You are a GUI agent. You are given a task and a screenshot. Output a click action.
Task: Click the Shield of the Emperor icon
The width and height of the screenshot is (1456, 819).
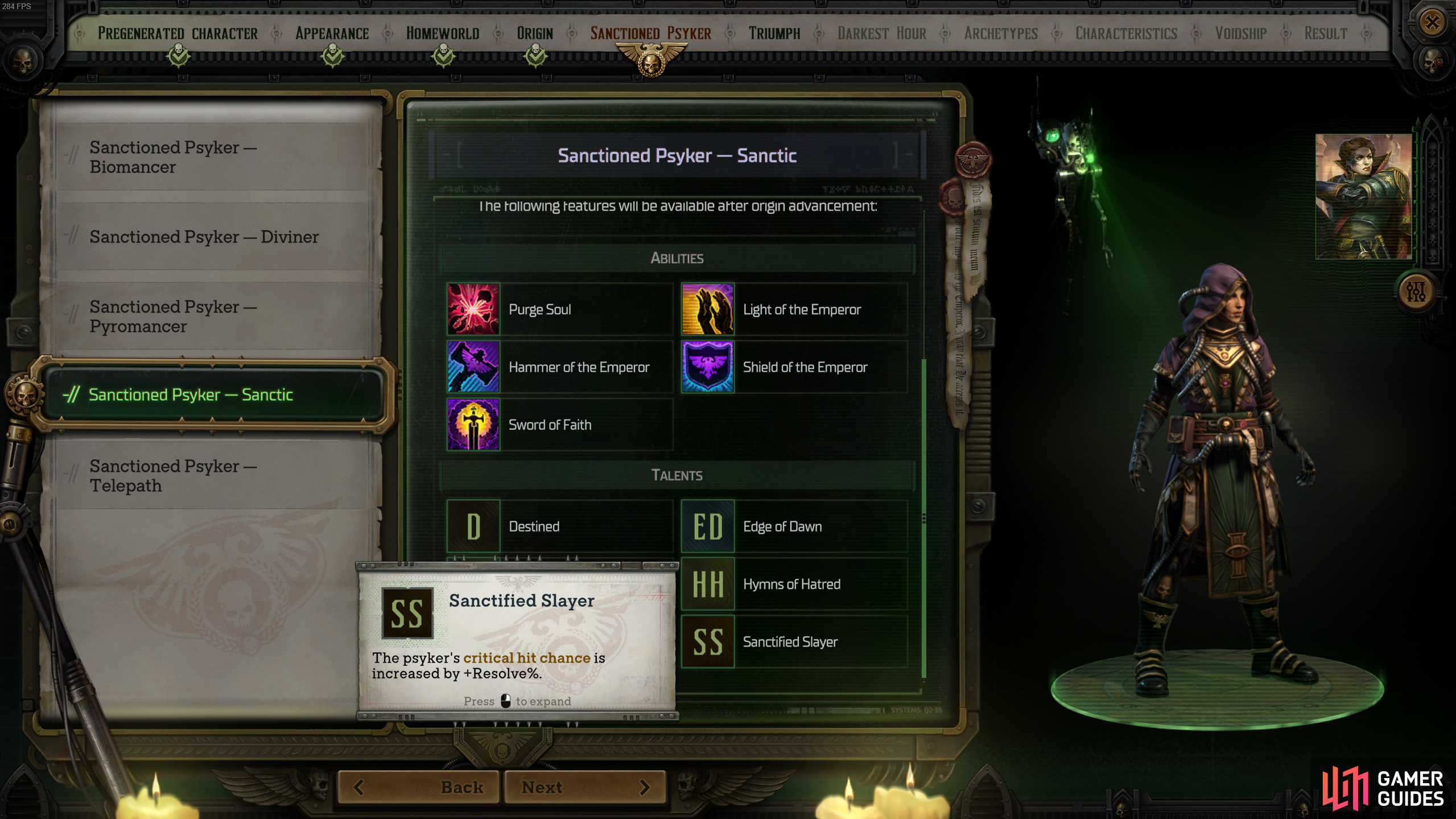pos(708,367)
